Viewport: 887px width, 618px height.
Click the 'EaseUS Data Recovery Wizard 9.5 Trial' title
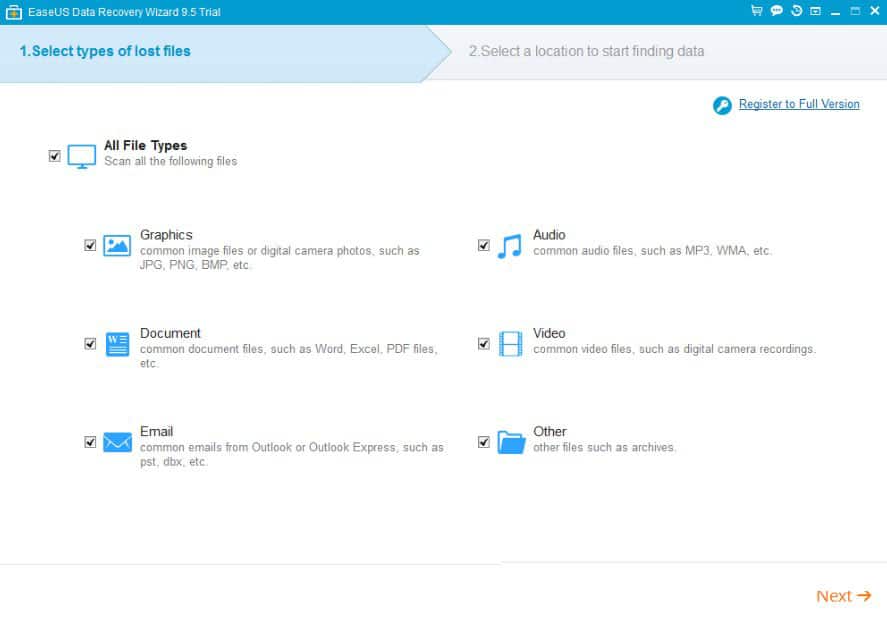124,12
